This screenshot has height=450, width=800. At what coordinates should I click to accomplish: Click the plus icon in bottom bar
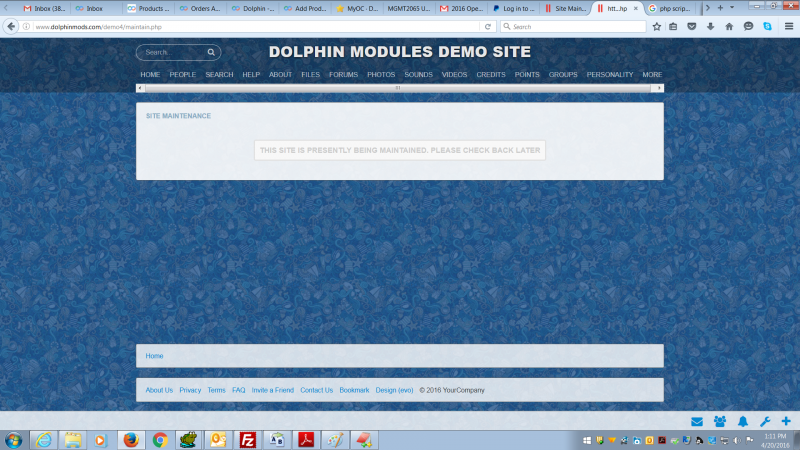[x=786, y=421]
